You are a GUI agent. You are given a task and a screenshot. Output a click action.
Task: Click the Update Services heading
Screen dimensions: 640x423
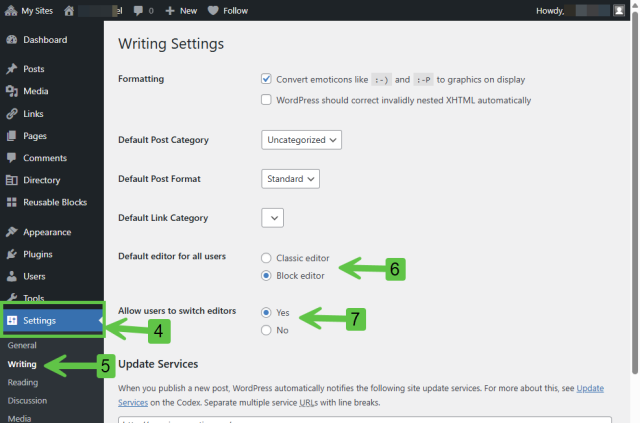(x=158, y=364)
